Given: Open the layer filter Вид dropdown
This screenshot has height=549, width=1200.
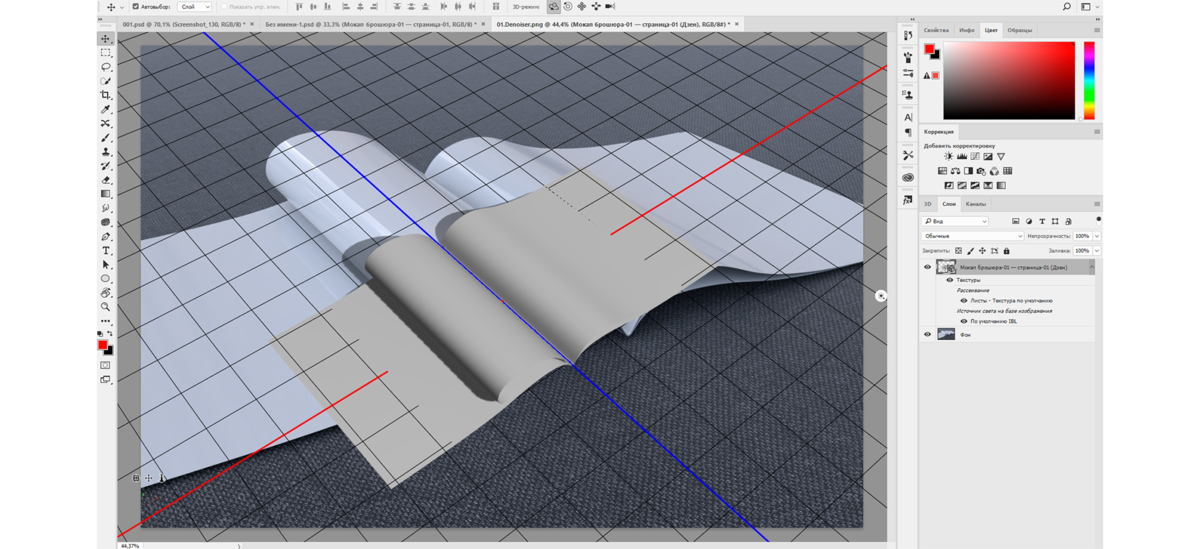Looking at the screenshot, I should pos(955,221).
